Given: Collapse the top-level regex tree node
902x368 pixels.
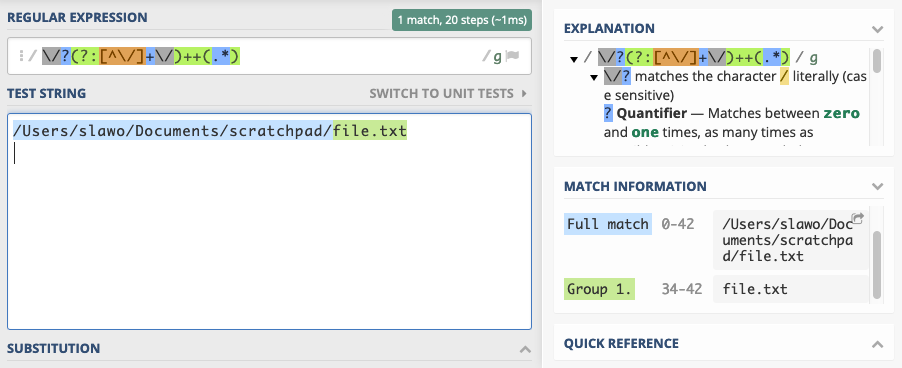Looking at the screenshot, I should (x=574, y=59).
